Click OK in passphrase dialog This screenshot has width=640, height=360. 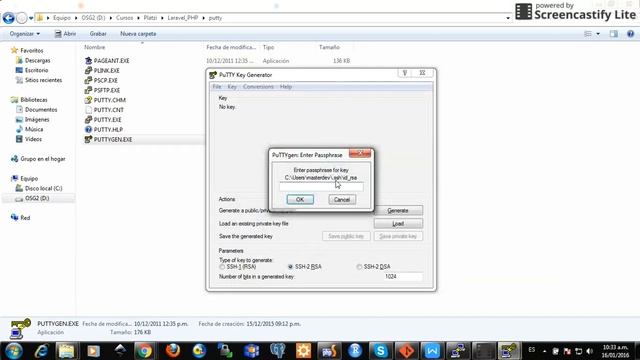[x=300, y=200]
